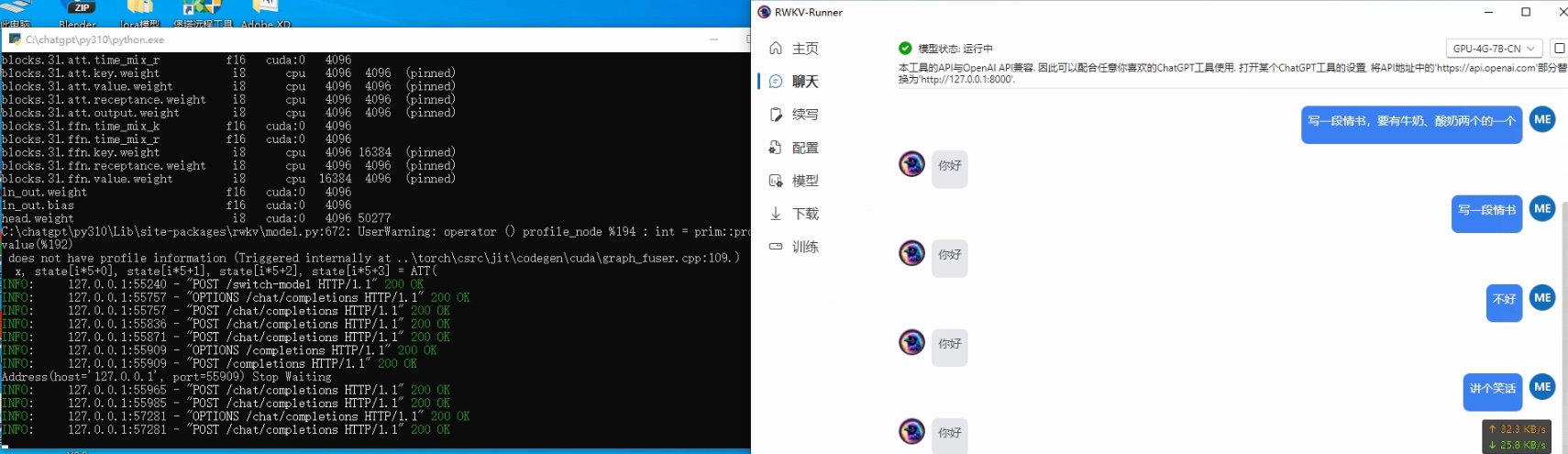This screenshot has width=1568, height=454.
Task: Select the 聊天 chat sidebar item
Action: point(794,82)
